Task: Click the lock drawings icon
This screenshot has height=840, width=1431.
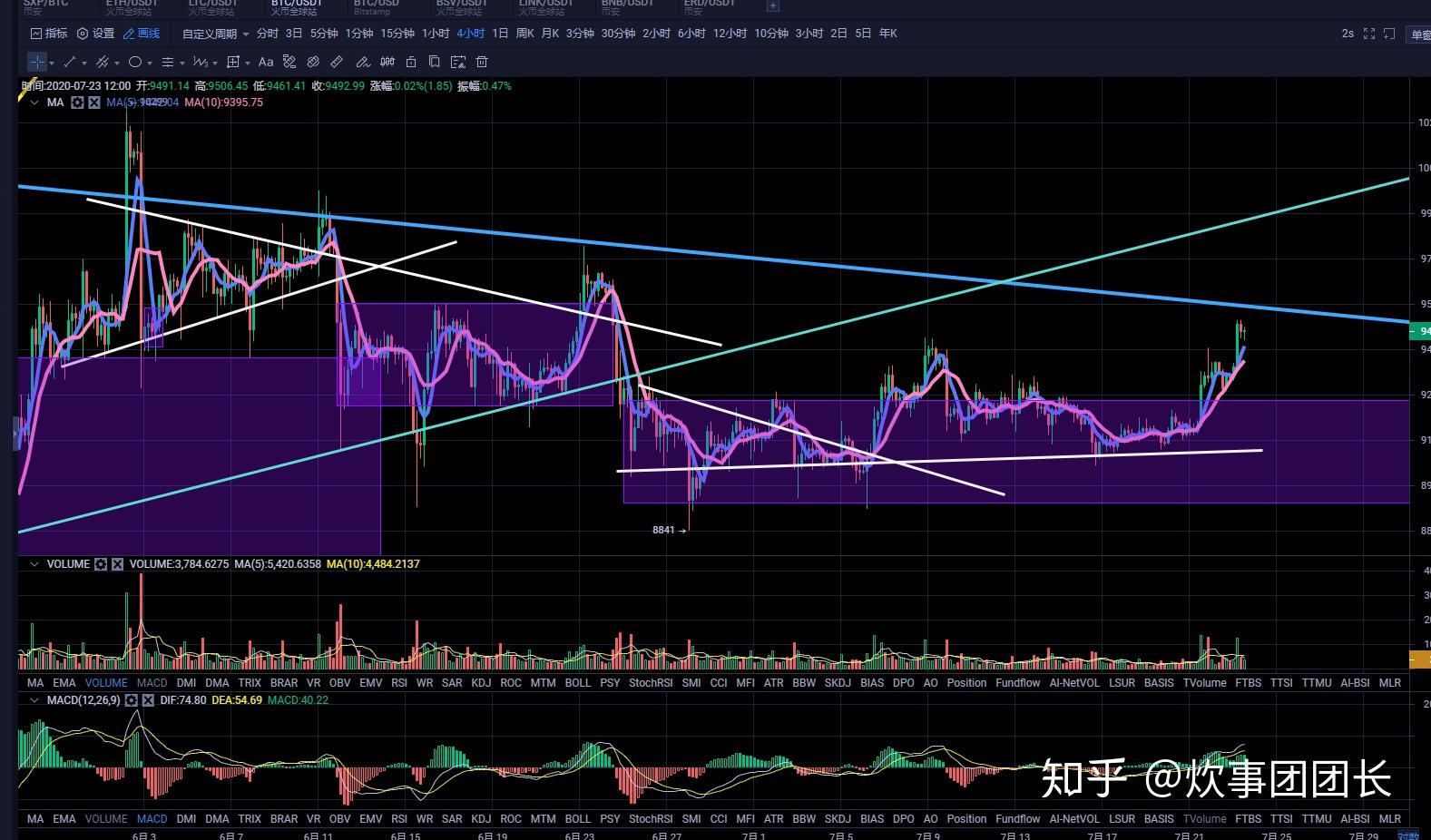Action: click(x=411, y=62)
